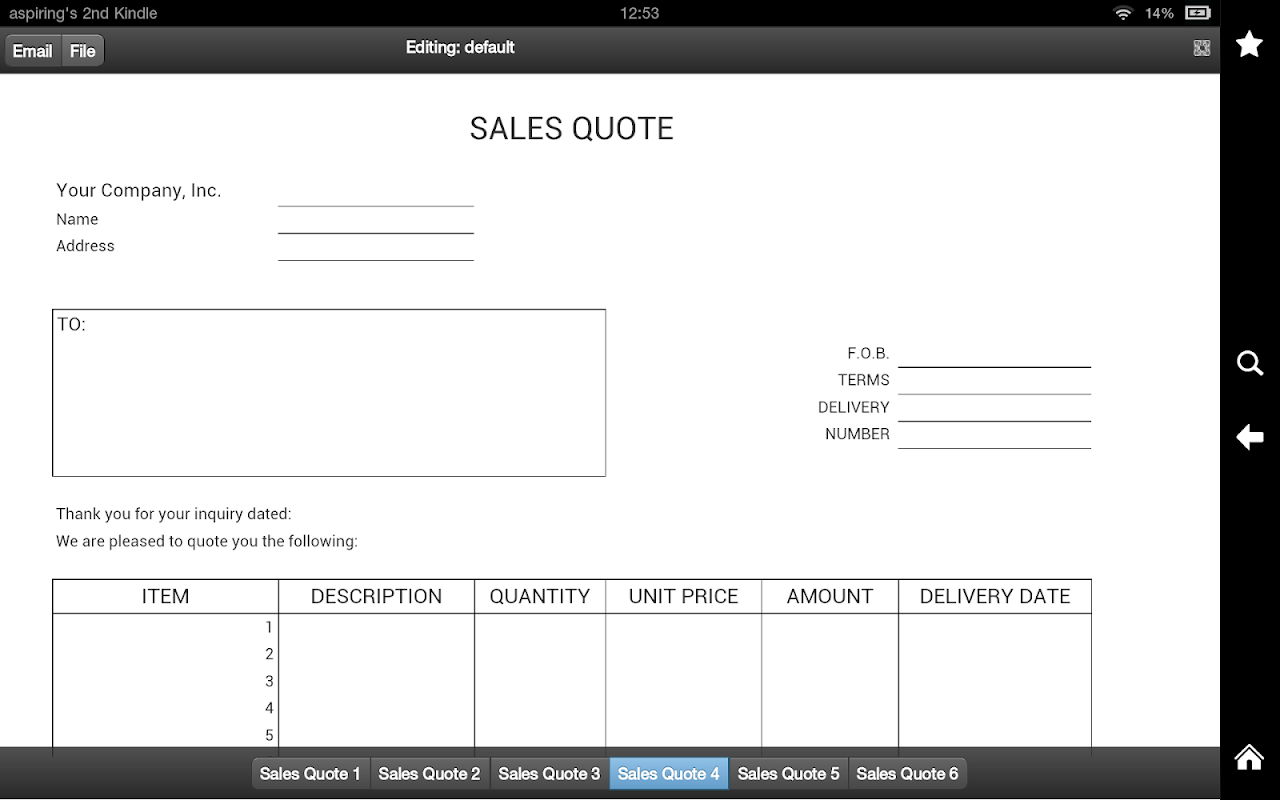Check the Wi-Fi status icon

pos(1123,13)
